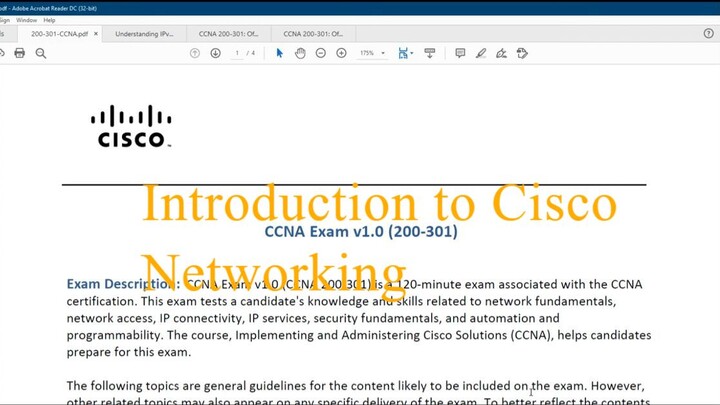The image size is (720, 405).
Task: Open the find text magnifier
Action: click(x=41, y=53)
